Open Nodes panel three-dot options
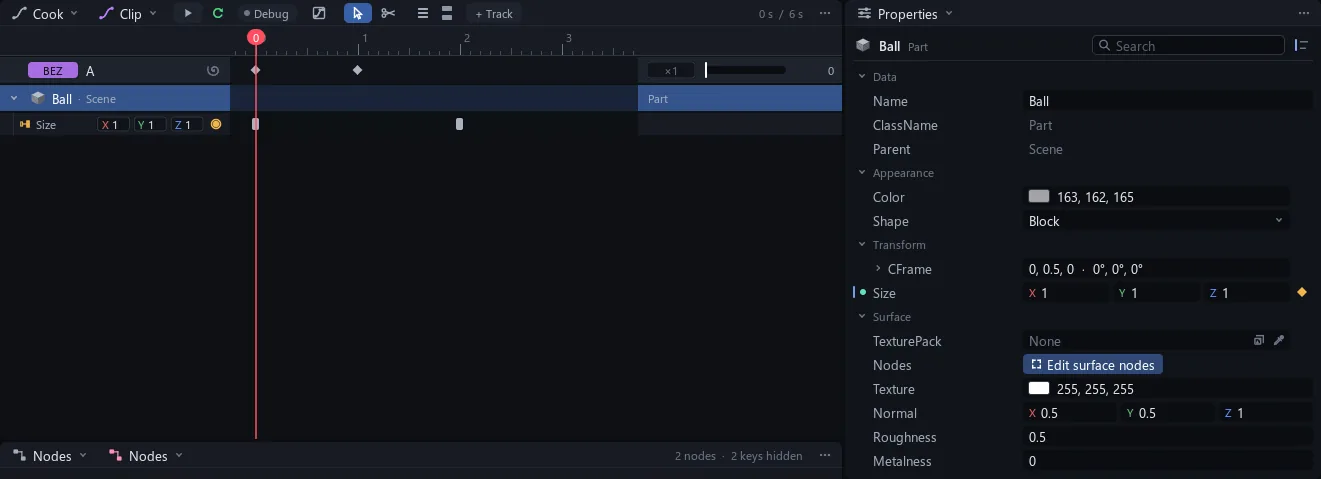The height and width of the screenshot is (479, 1321). point(825,456)
